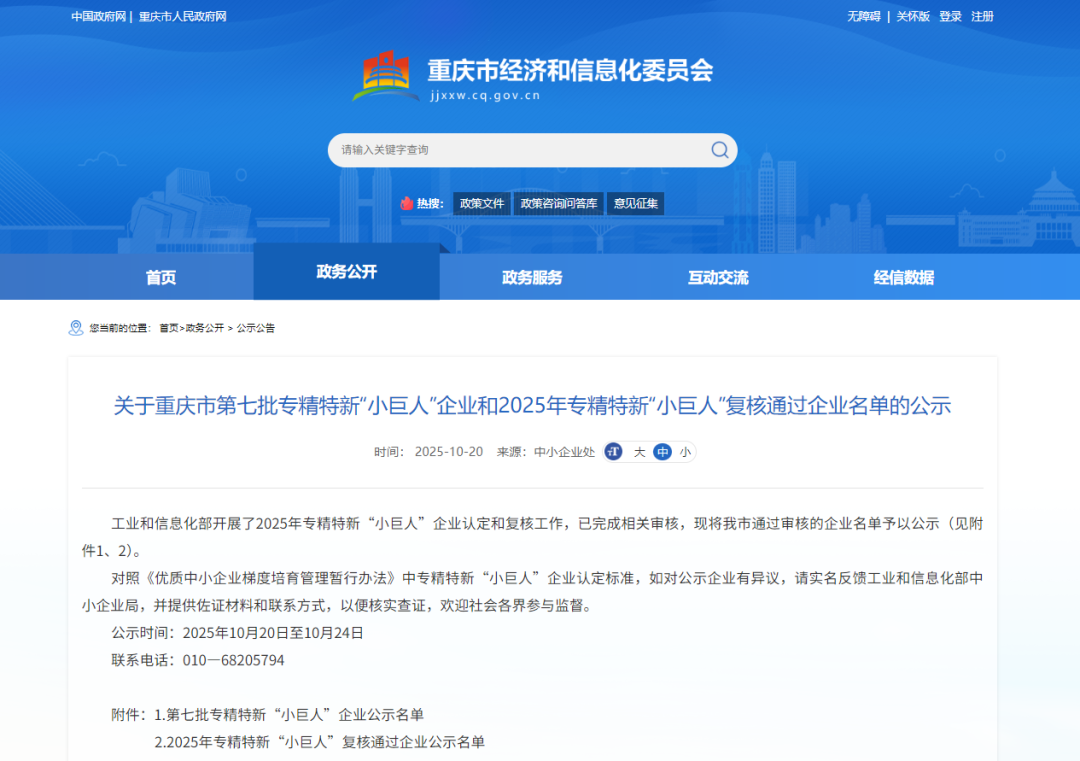This screenshot has height=761, width=1080.
Task: Open 中国政府网 link in top bar
Action: click(98, 16)
